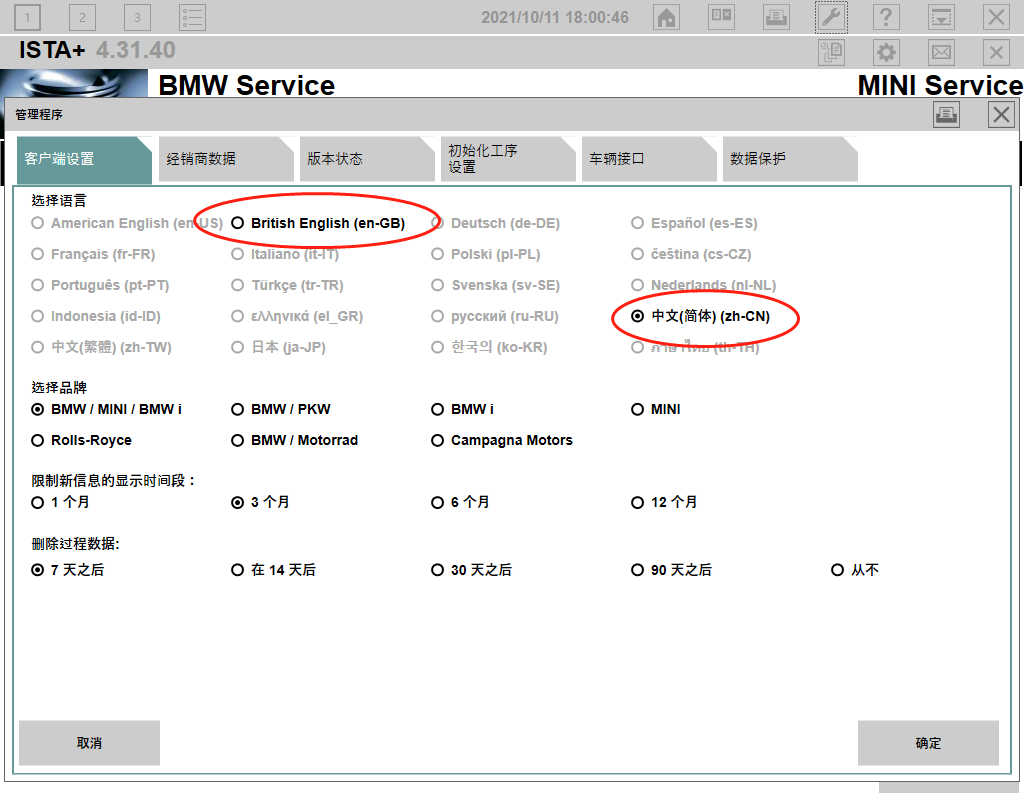Open the download tray icon in top bar
Screen dimensions: 1024x800
(x=941, y=17)
